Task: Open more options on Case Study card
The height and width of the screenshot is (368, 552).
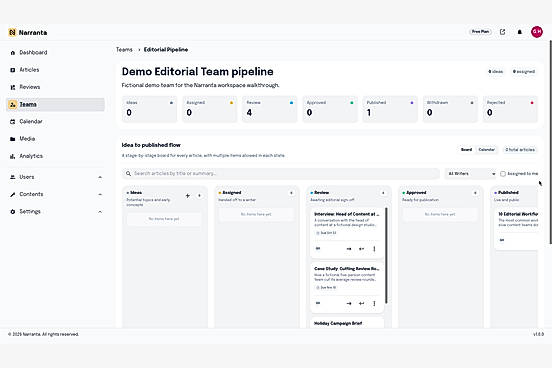Action: 374,304
